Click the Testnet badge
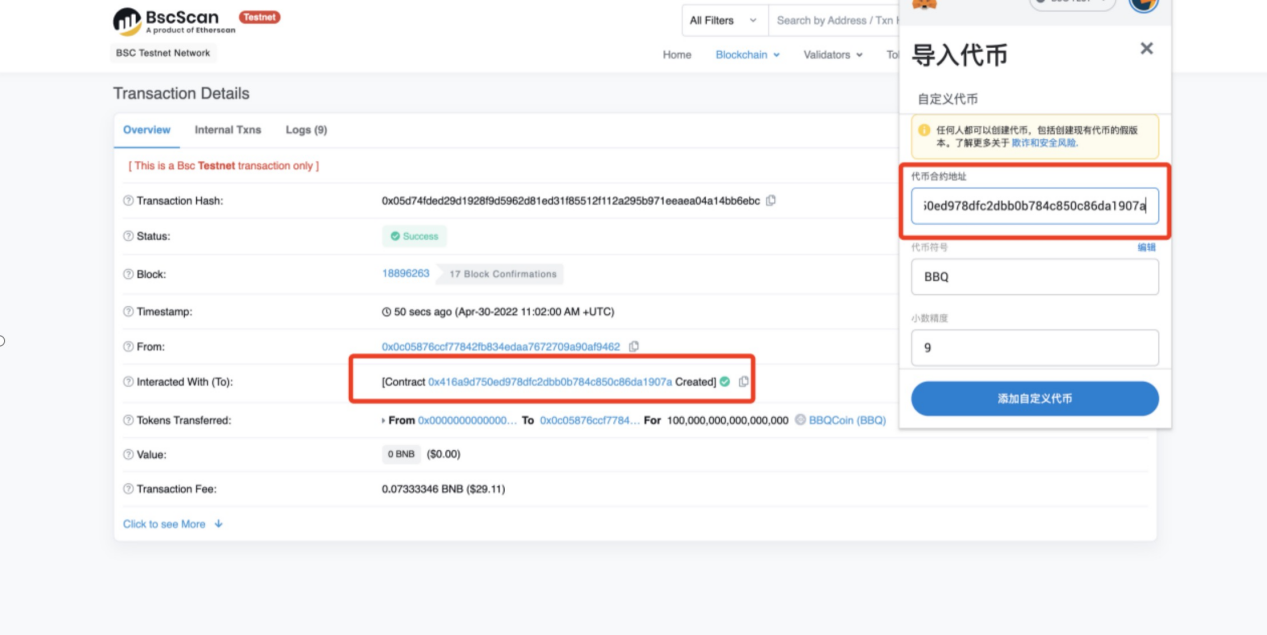The height and width of the screenshot is (635, 1267). (x=260, y=17)
